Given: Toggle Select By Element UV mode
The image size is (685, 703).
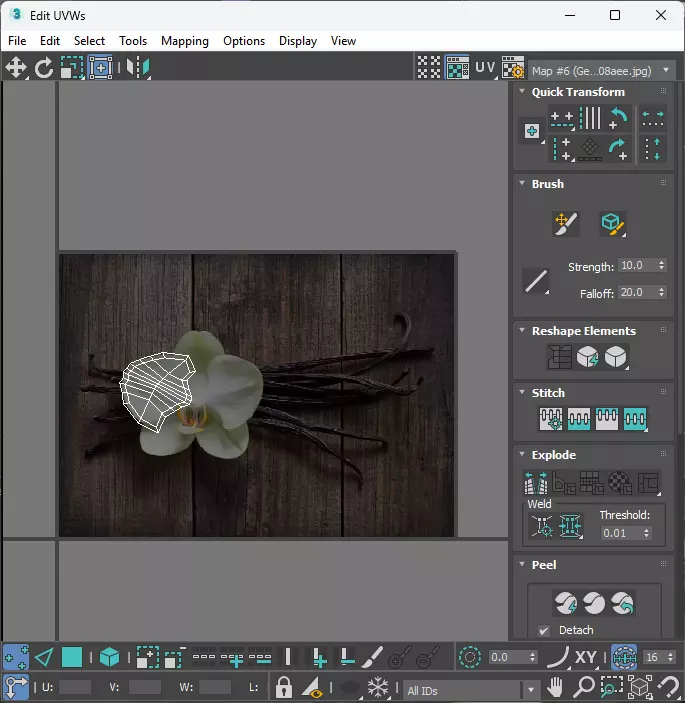Looking at the screenshot, I should point(109,658).
